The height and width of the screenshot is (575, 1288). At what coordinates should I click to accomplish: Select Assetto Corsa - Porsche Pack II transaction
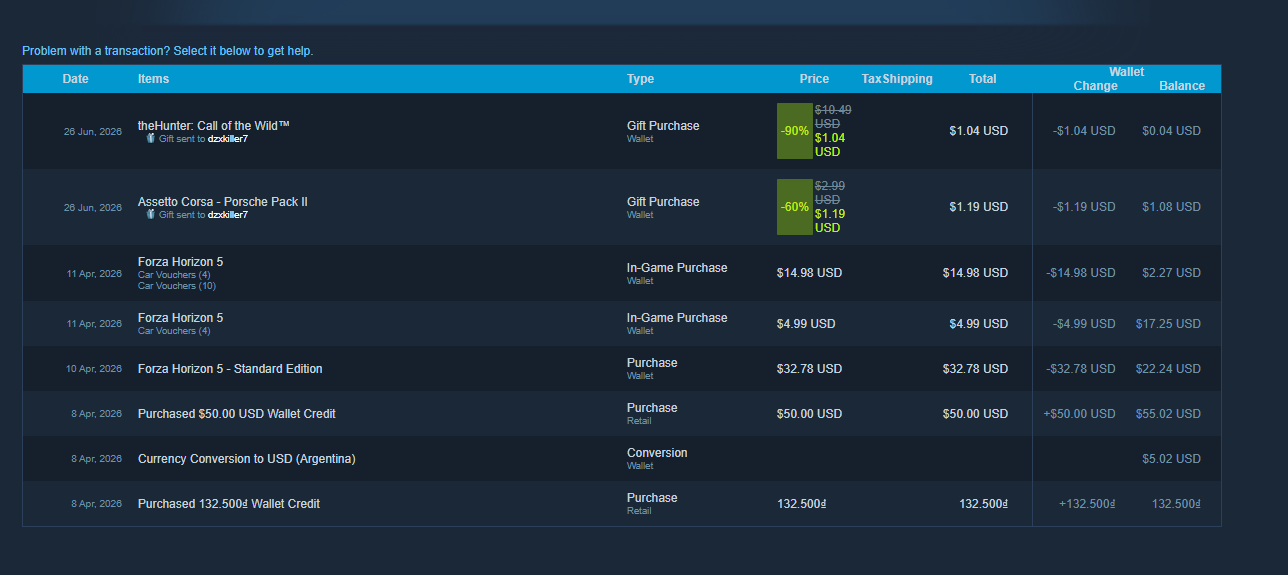(621, 207)
